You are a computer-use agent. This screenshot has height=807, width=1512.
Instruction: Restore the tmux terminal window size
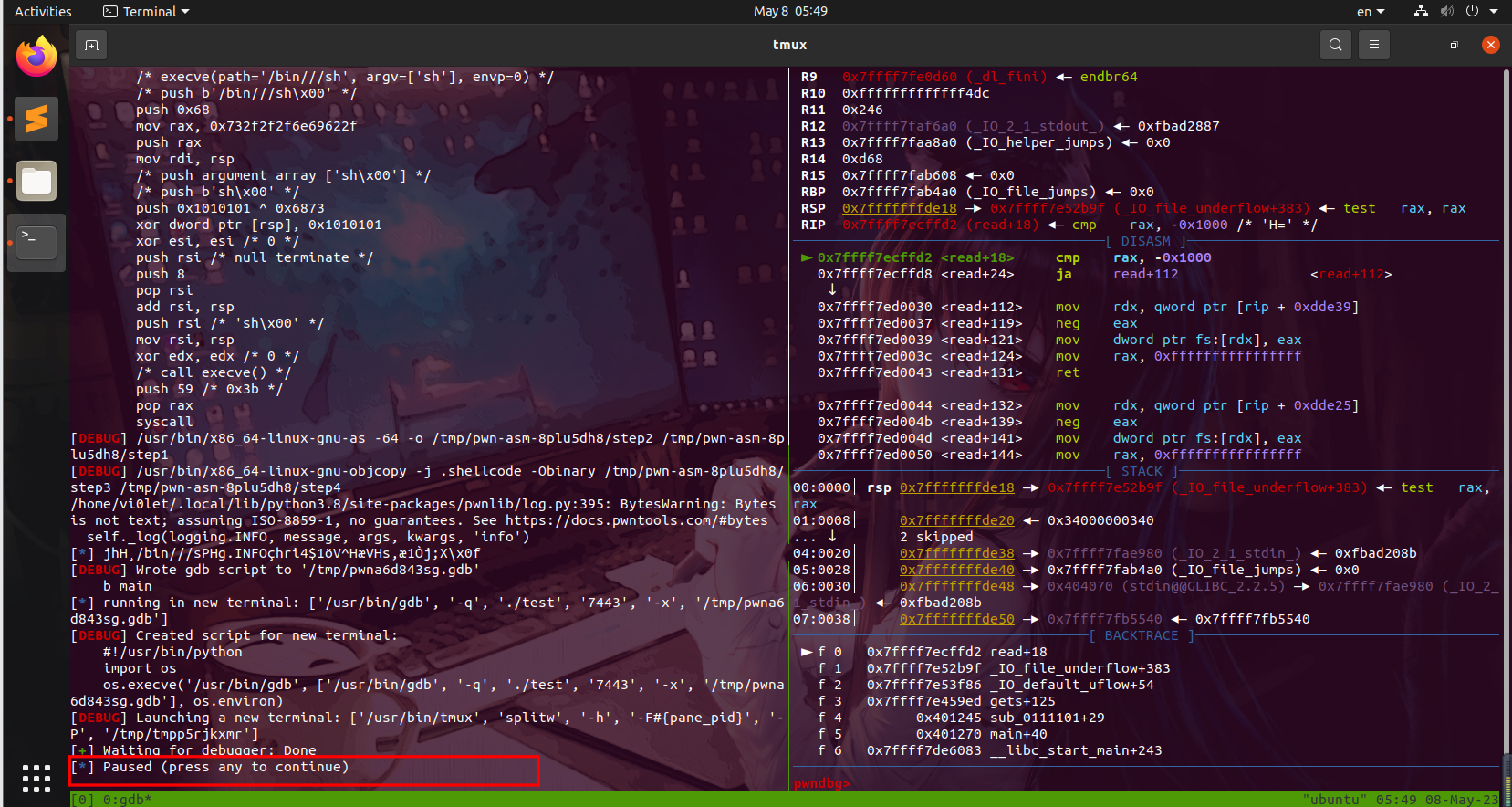pos(1455,45)
